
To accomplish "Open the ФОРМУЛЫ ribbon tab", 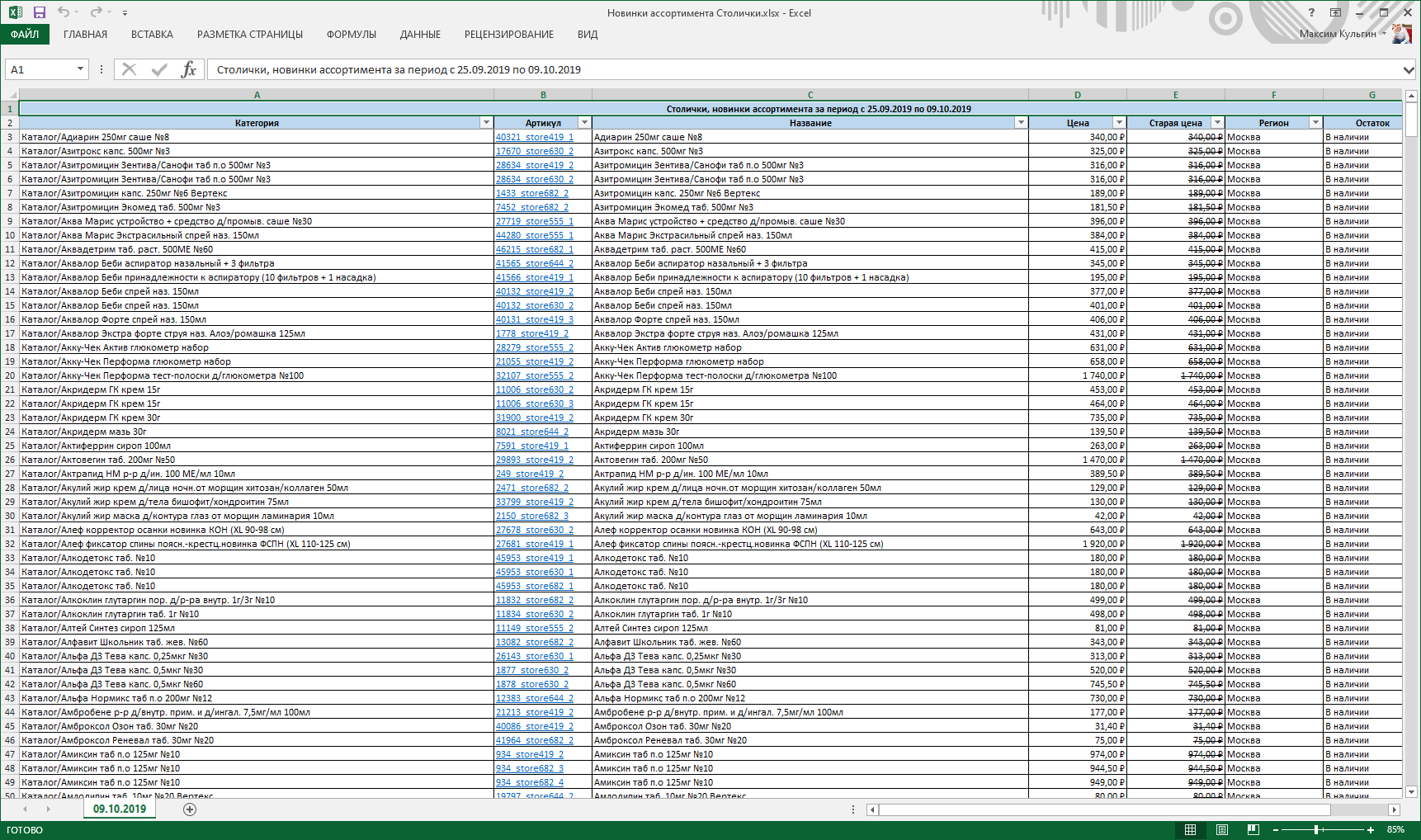I will click(352, 35).
